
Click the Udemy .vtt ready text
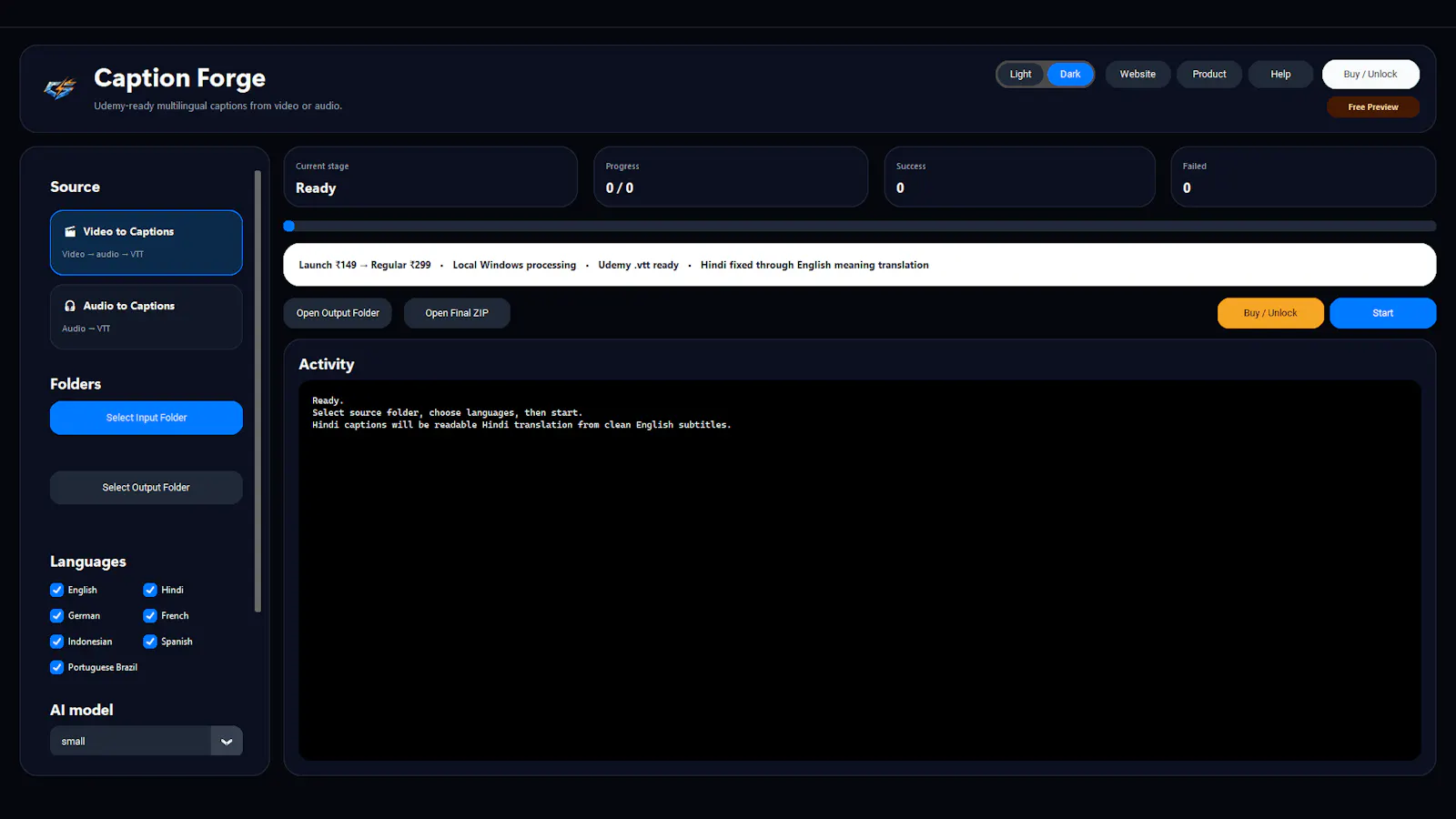638,265
